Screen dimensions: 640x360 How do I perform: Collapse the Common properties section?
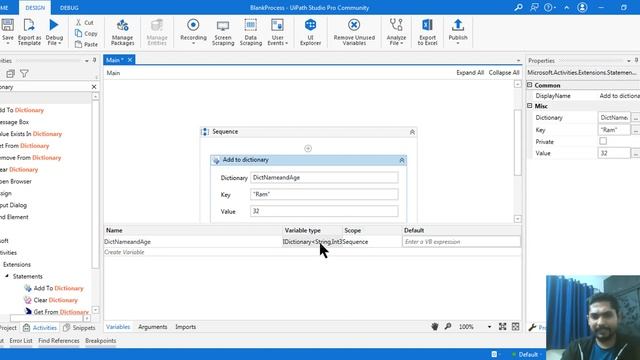point(529,85)
